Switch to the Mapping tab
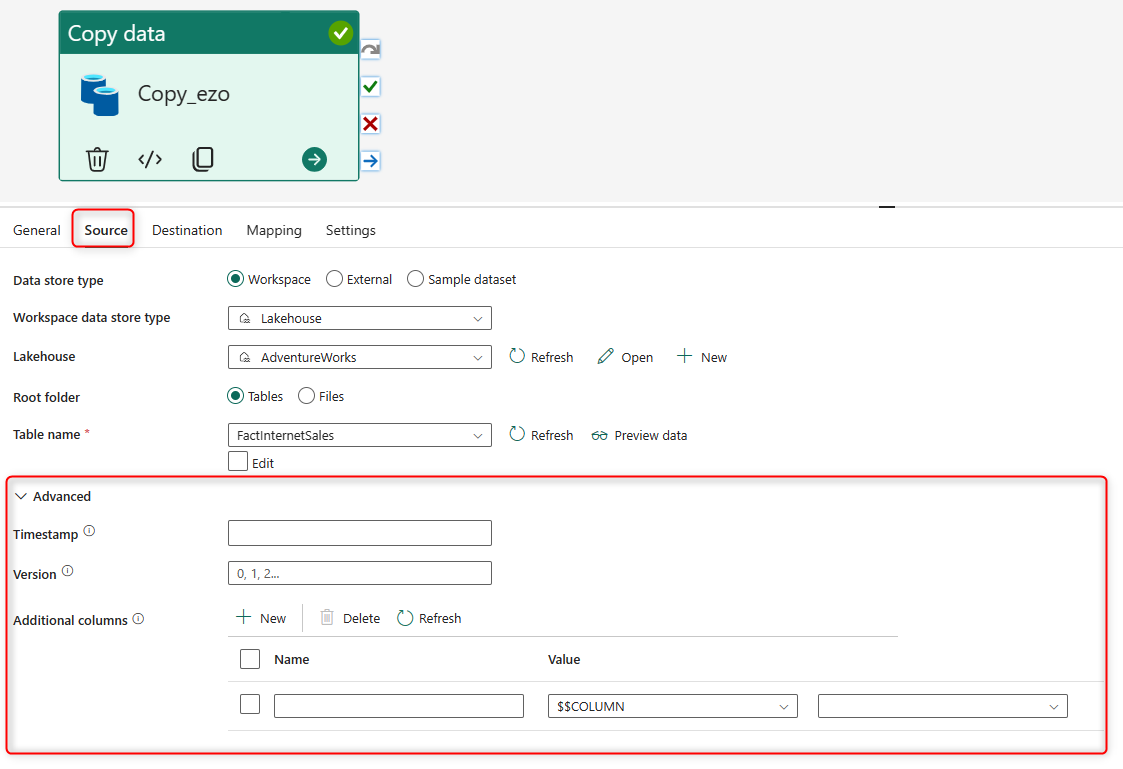Screen dimensions: 1123x769 274,230
